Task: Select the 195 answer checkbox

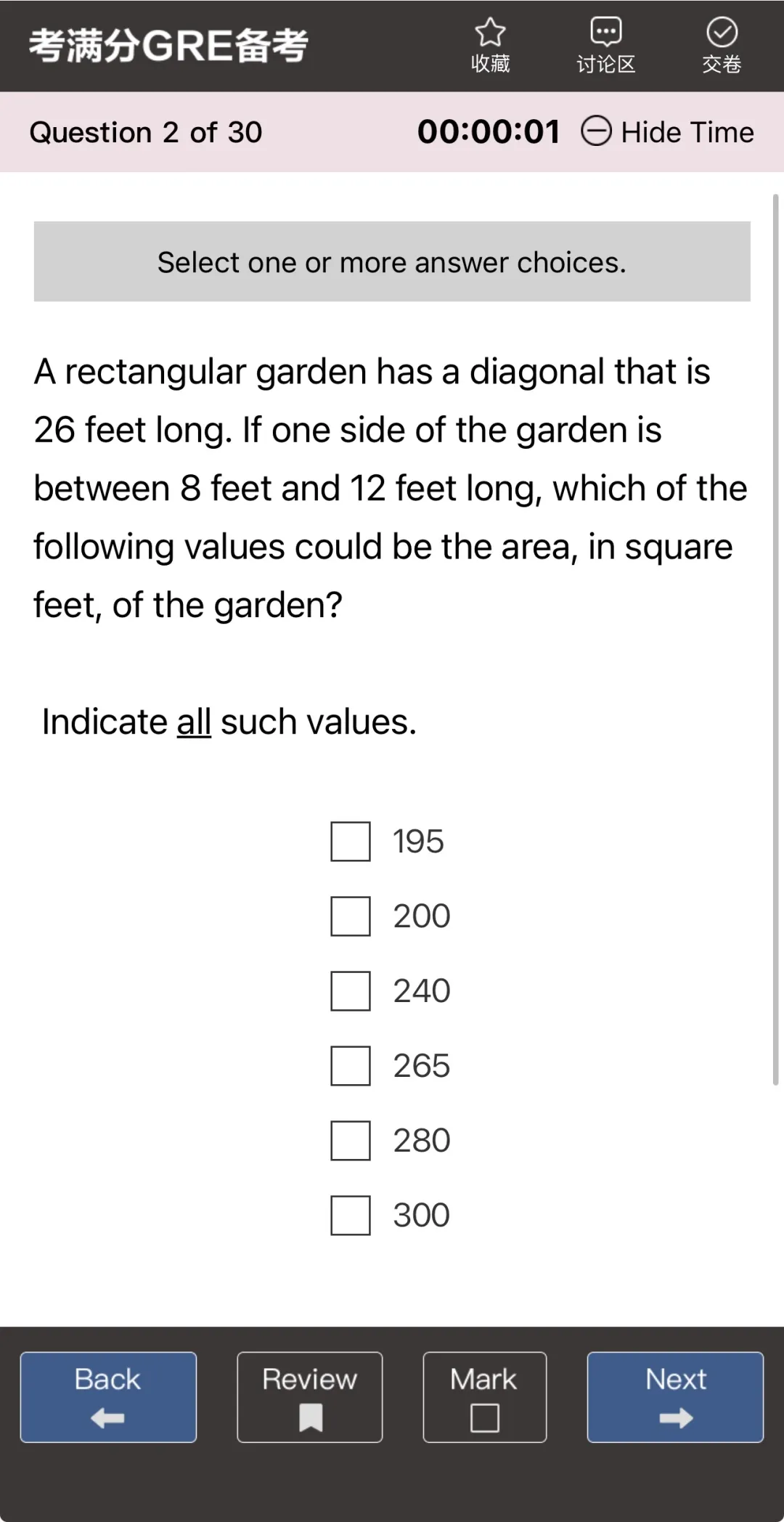Action: click(x=351, y=842)
